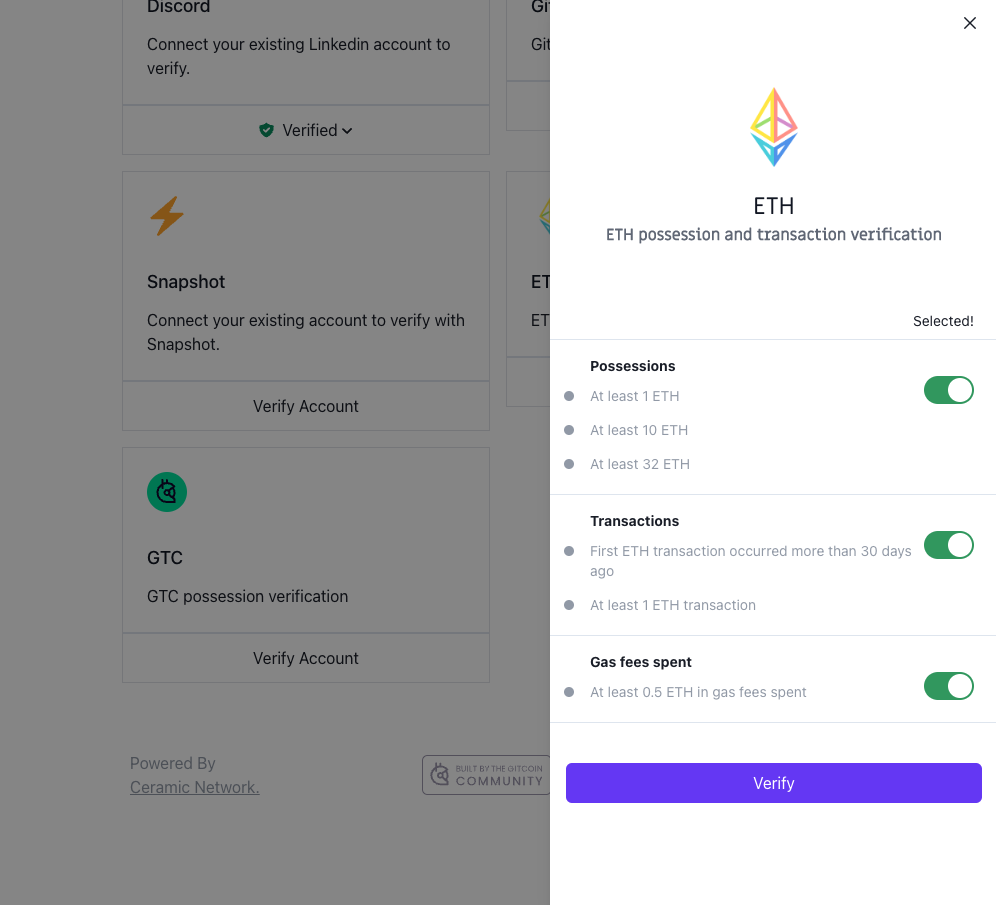The height and width of the screenshot is (905, 996).
Task: Turn off the Gas fees spent toggle
Action: [x=948, y=686]
